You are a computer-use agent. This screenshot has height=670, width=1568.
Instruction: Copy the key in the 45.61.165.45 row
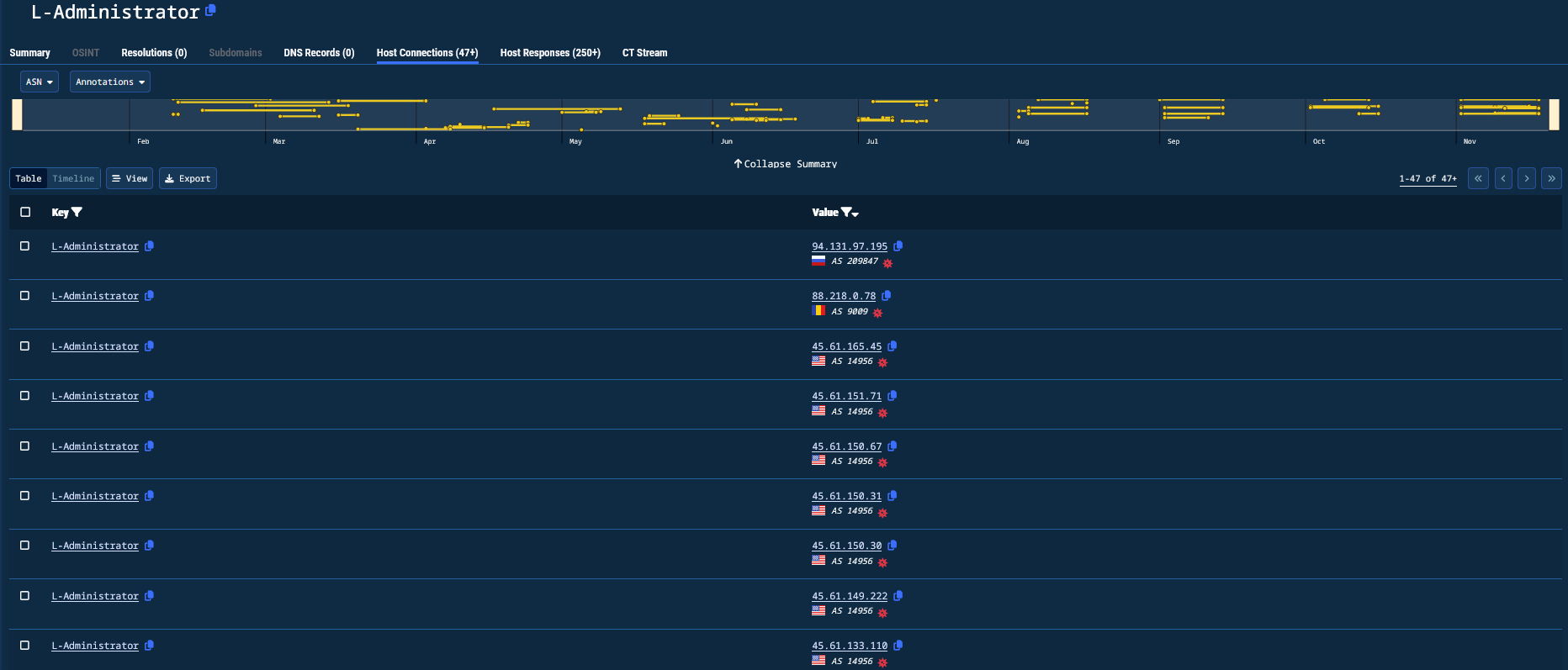pyautogui.click(x=149, y=346)
